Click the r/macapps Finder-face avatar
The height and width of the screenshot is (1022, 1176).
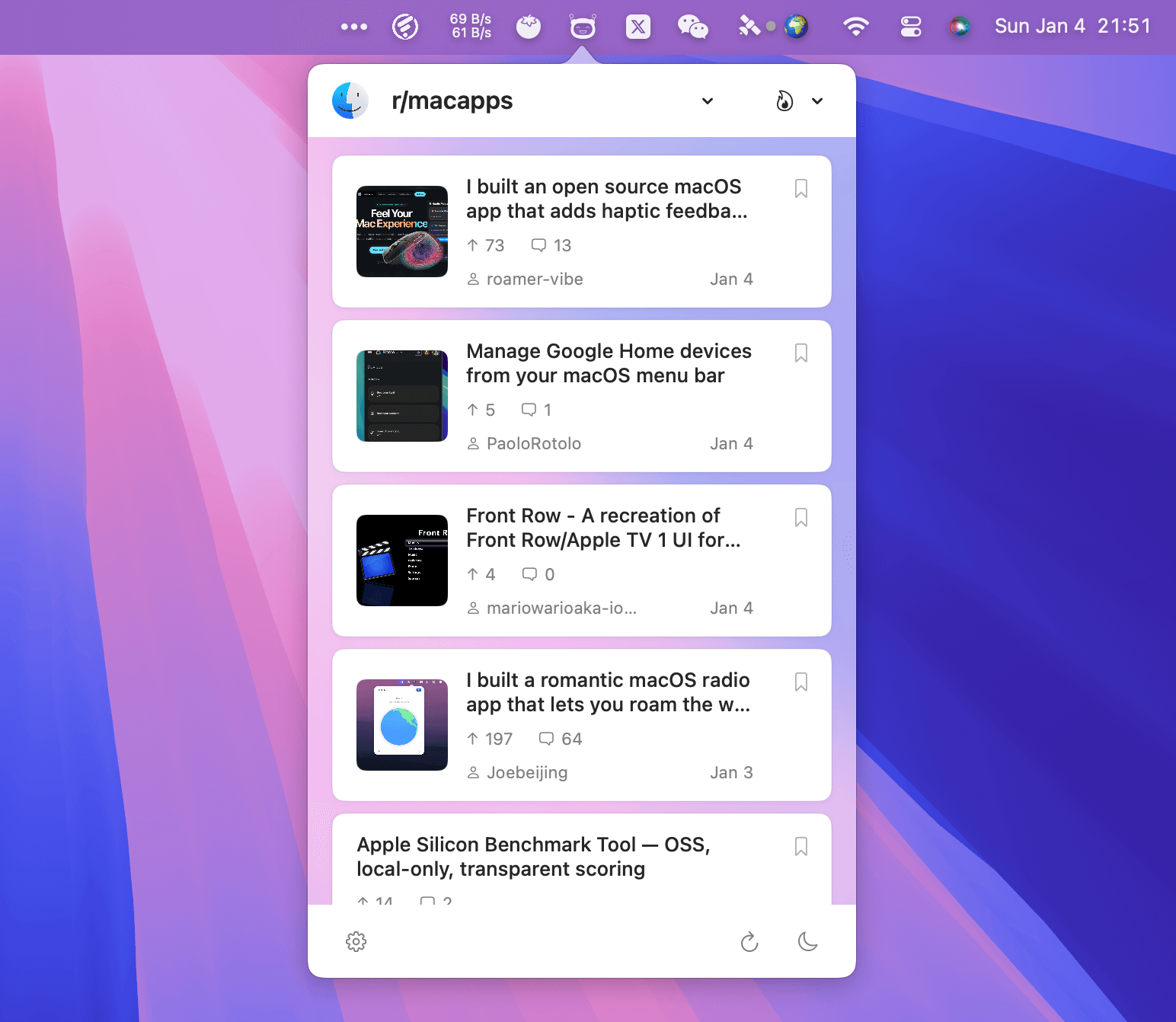350,101
